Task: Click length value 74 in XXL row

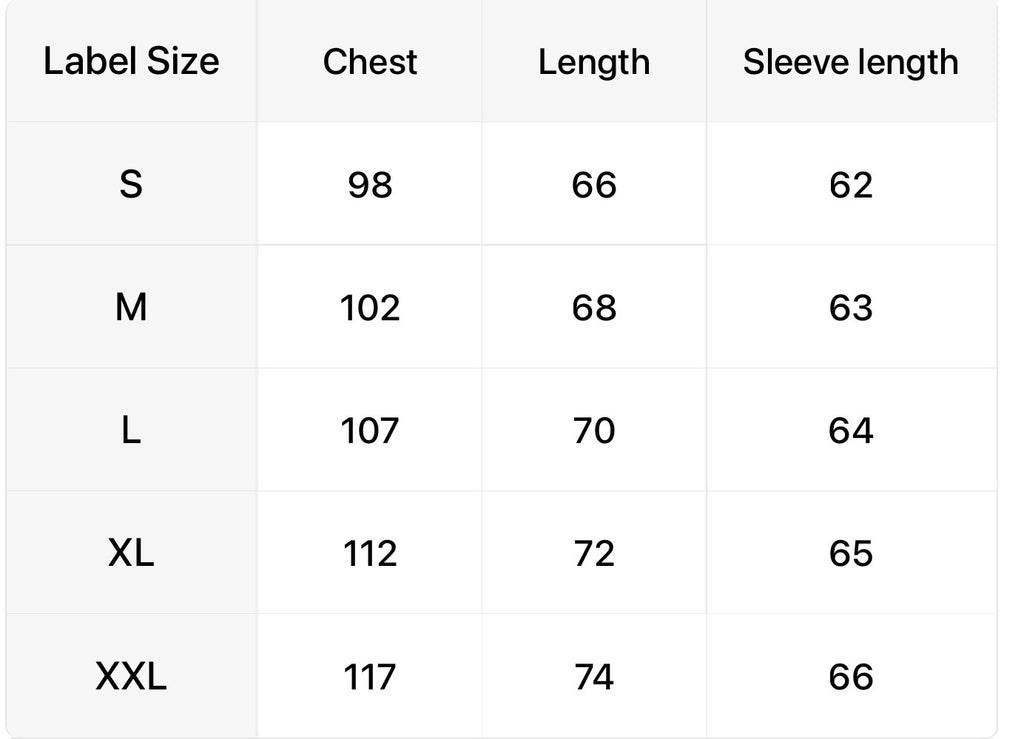Action: tap(594, 676)
